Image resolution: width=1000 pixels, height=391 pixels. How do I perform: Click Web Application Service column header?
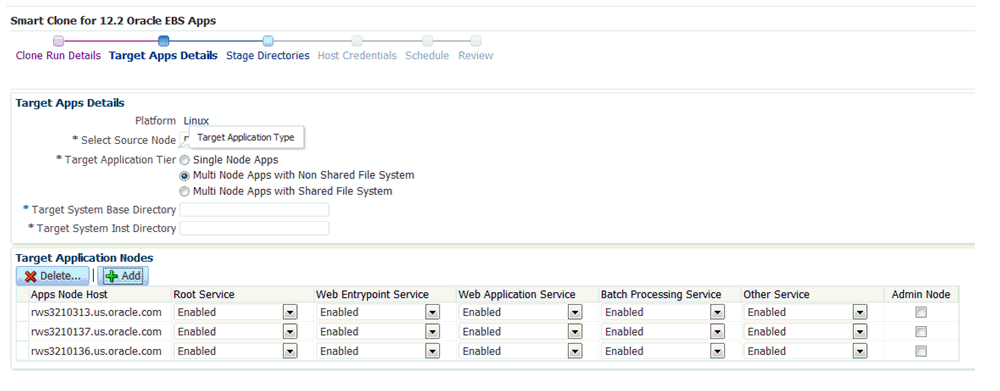517,295
